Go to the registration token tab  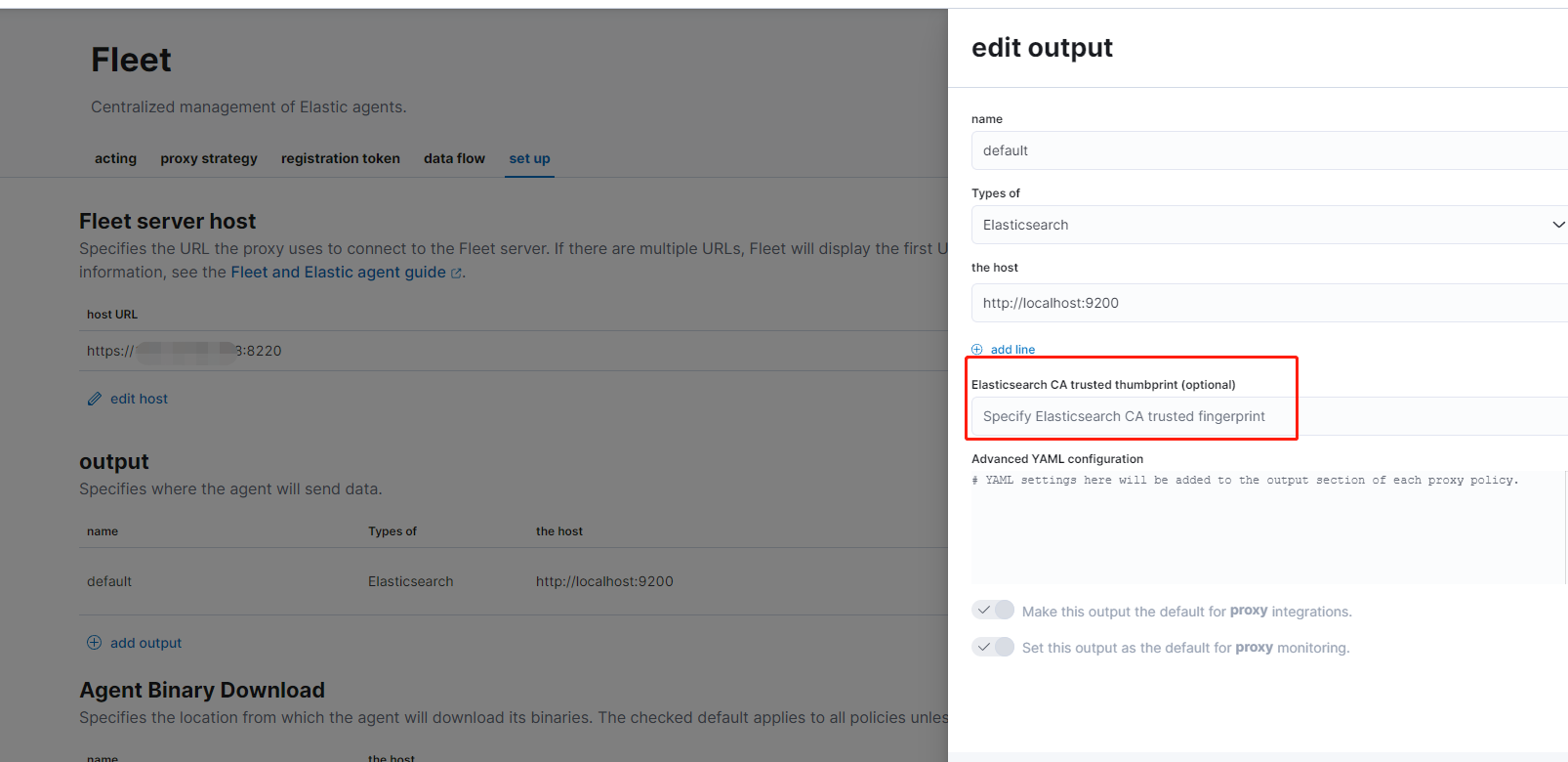pos(341,158)
